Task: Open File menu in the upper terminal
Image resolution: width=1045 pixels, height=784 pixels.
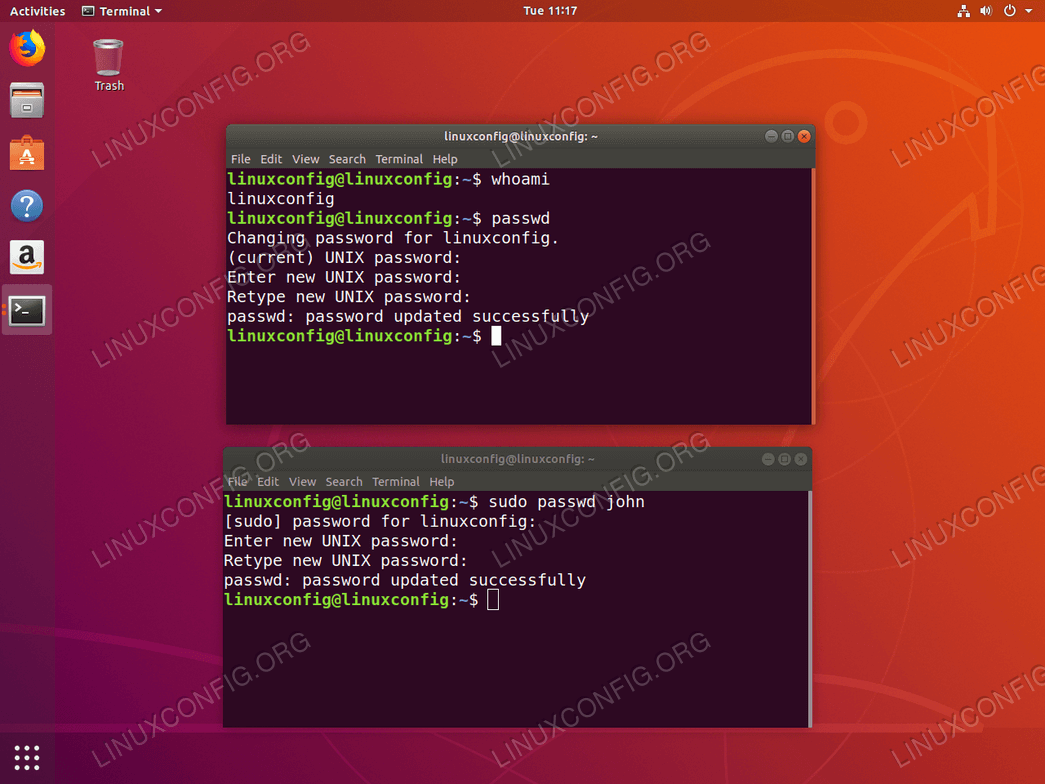Action: pyautogui.click(x=241, y=159)
